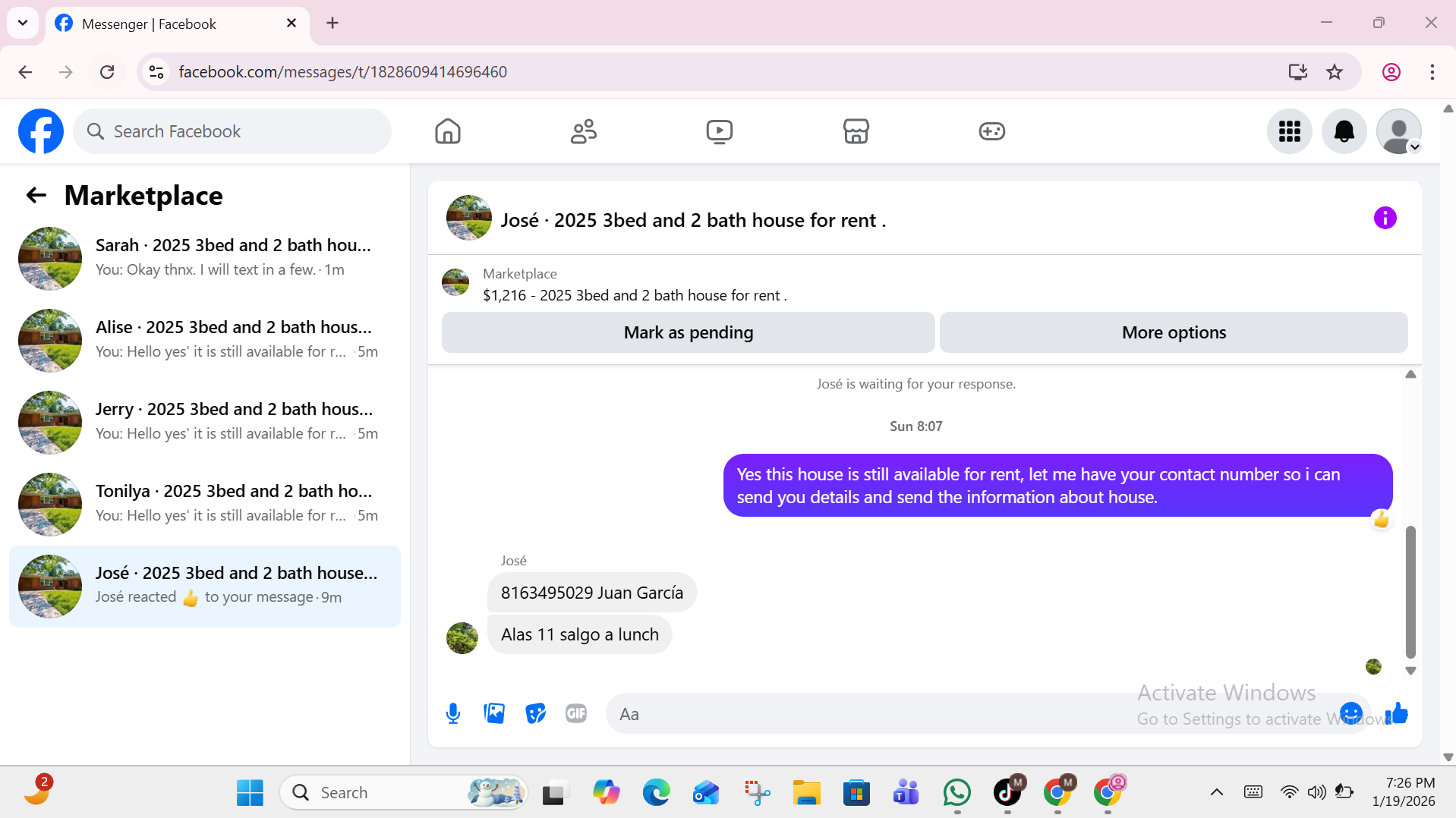Open conversation information icon
This screenshot has width=1456, height=818.
[x=1385, y=219]
